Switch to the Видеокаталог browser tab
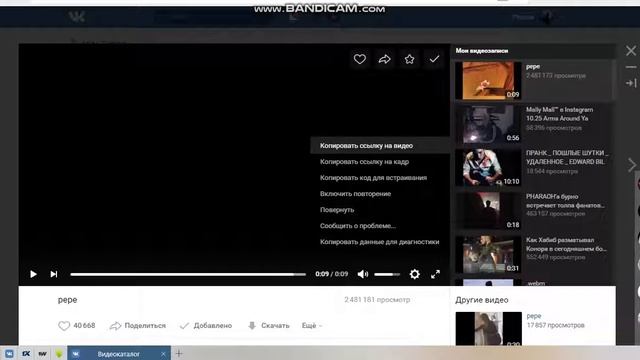This screenshot has width=640, height=360. click(x=118, y=354)
